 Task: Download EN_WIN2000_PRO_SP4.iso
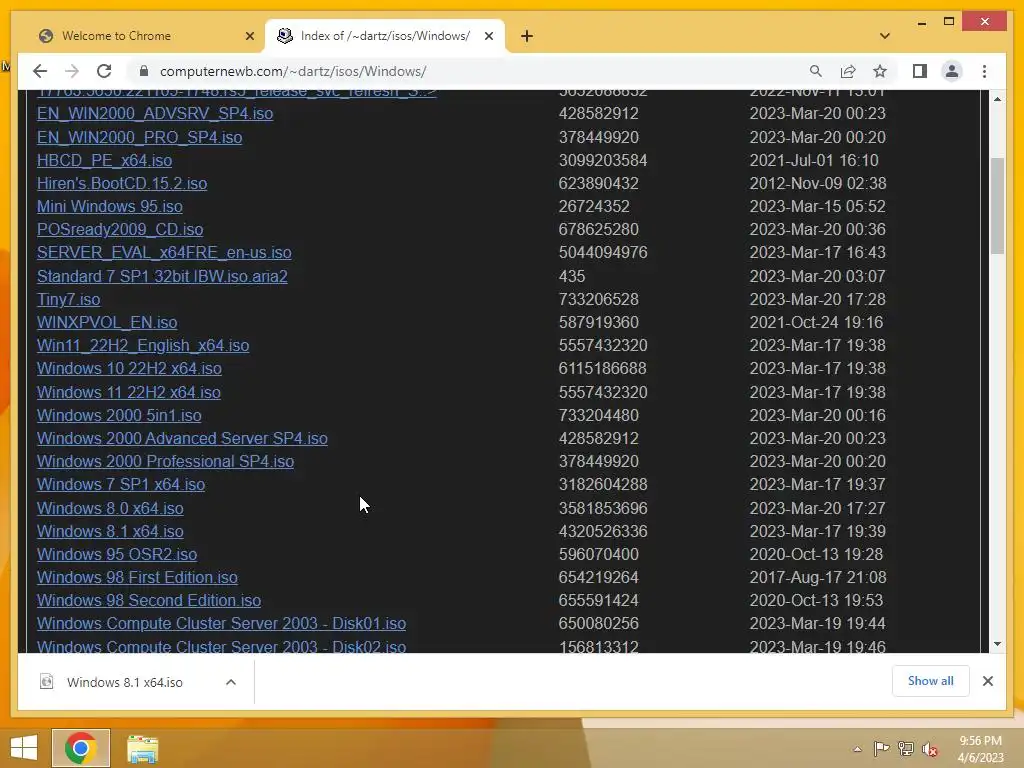click(x=139, y=137)
